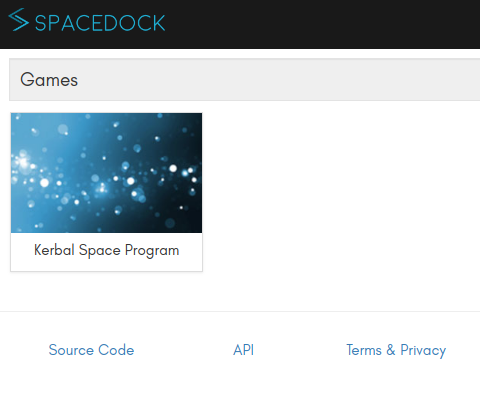
Task: Click the word Privacy in the footer
Action: [x=423, y=351]
